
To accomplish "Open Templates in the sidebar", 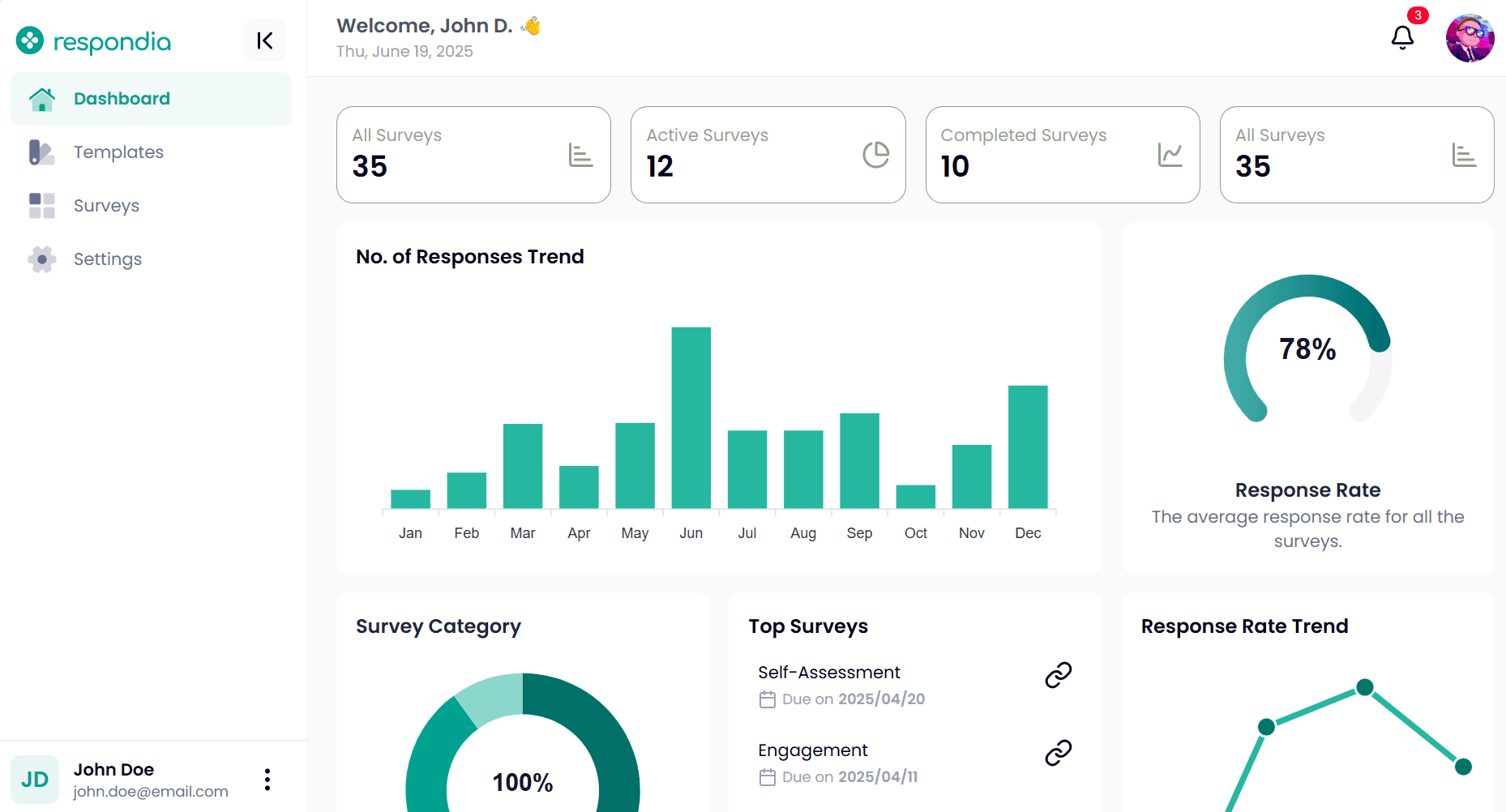I will click(x=118, y=152).
